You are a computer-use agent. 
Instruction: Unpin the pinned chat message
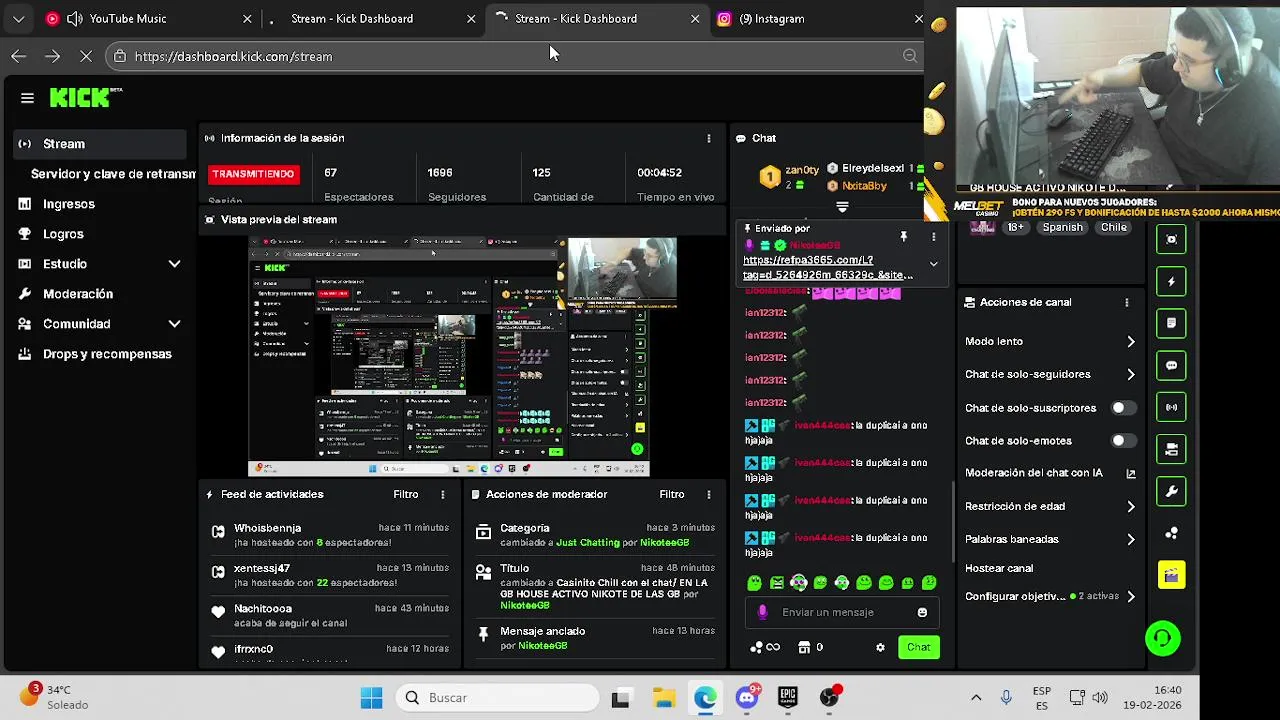[904, 237]
